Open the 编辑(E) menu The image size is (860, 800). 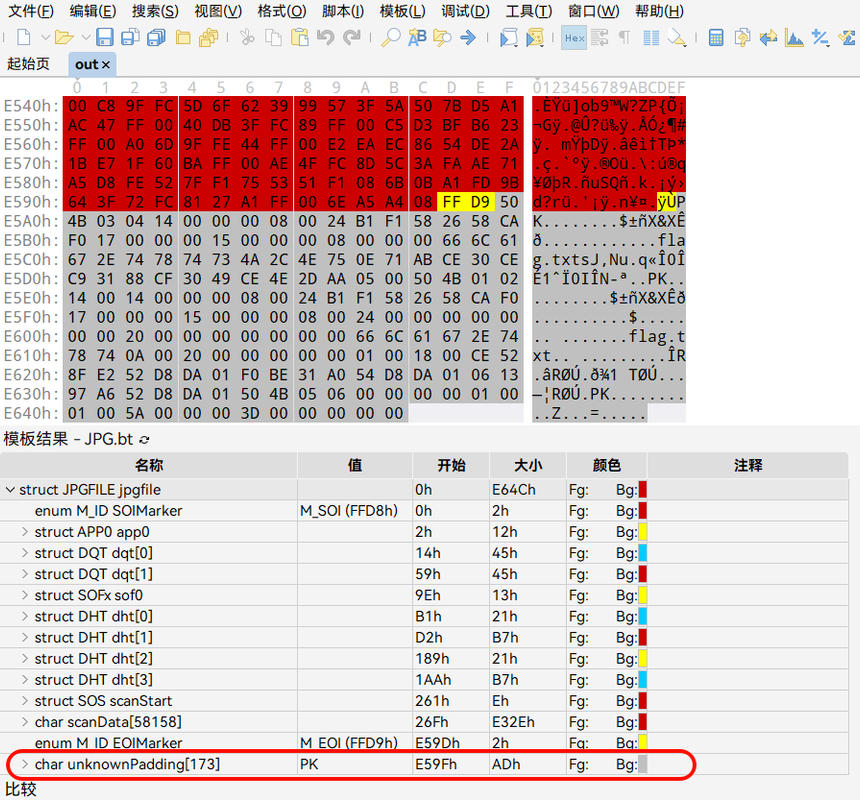[x=93, y=10]
